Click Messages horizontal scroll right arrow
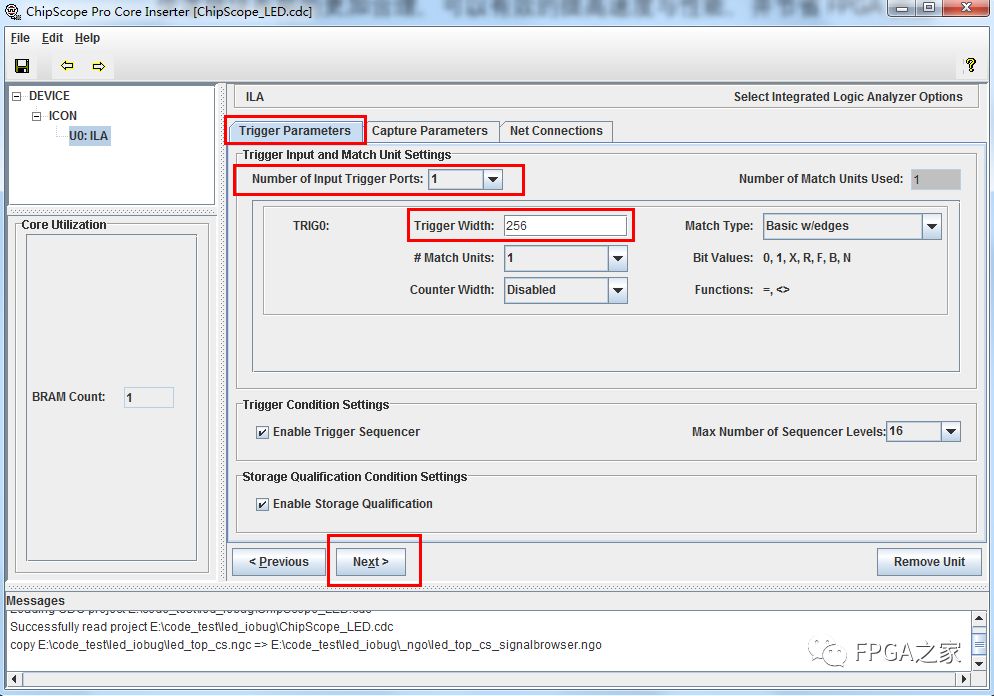 (x=964, y=679)
